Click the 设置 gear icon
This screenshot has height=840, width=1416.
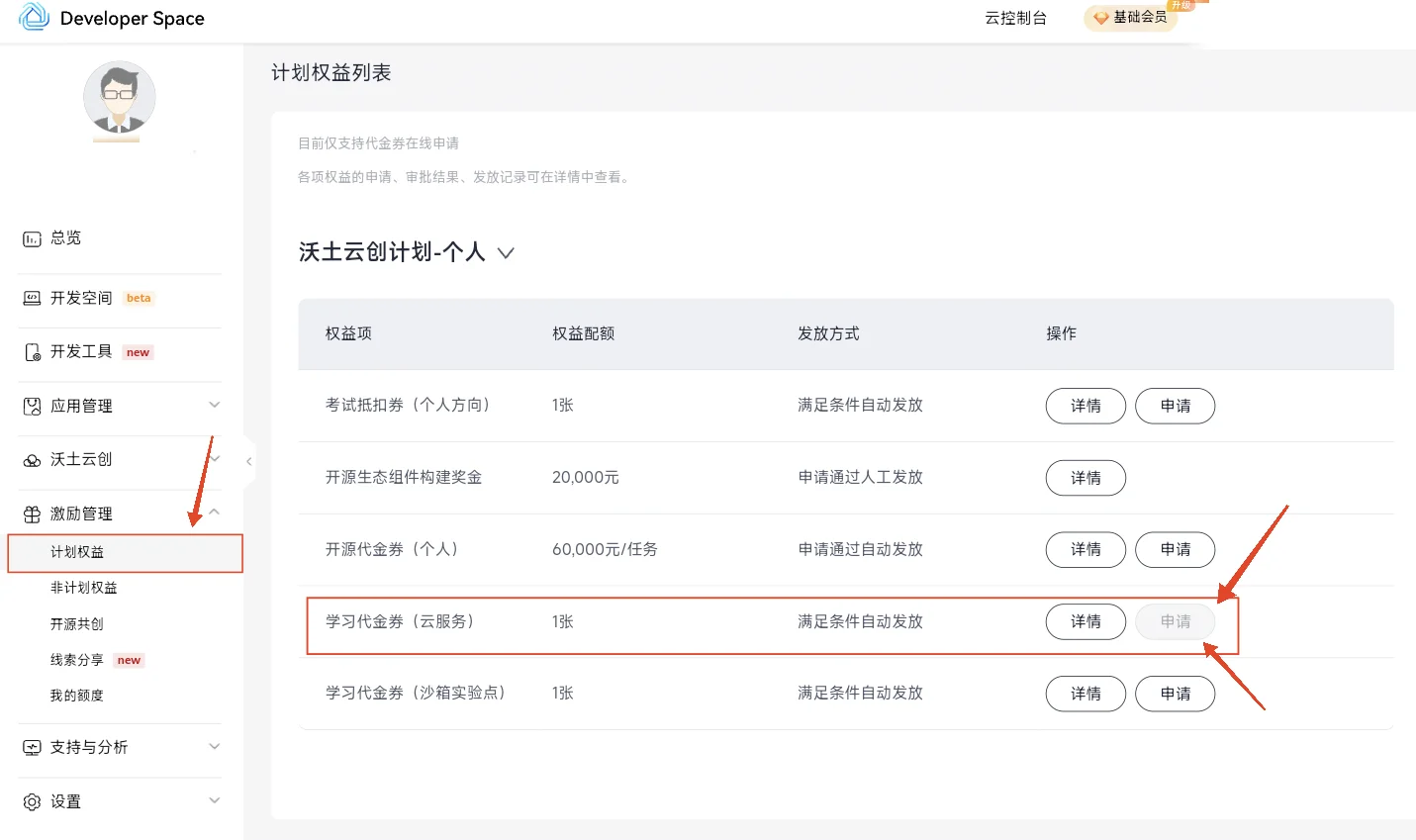click(32, 801)
